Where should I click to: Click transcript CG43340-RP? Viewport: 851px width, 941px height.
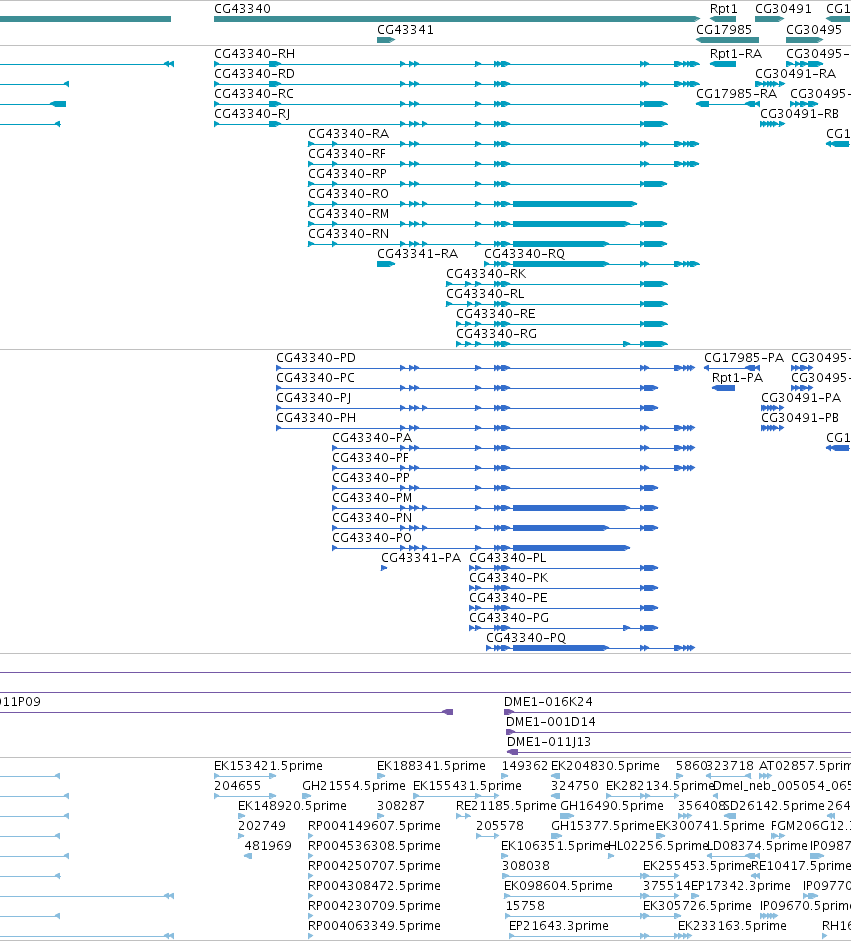347,174
